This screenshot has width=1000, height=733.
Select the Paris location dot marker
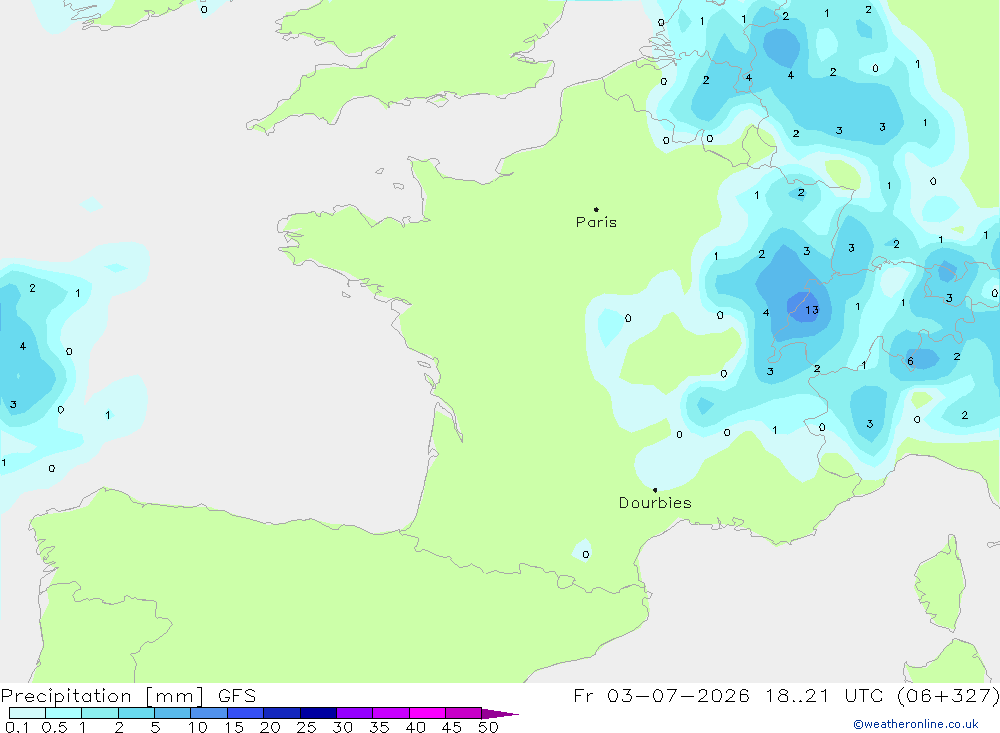[x=596, y=209]
